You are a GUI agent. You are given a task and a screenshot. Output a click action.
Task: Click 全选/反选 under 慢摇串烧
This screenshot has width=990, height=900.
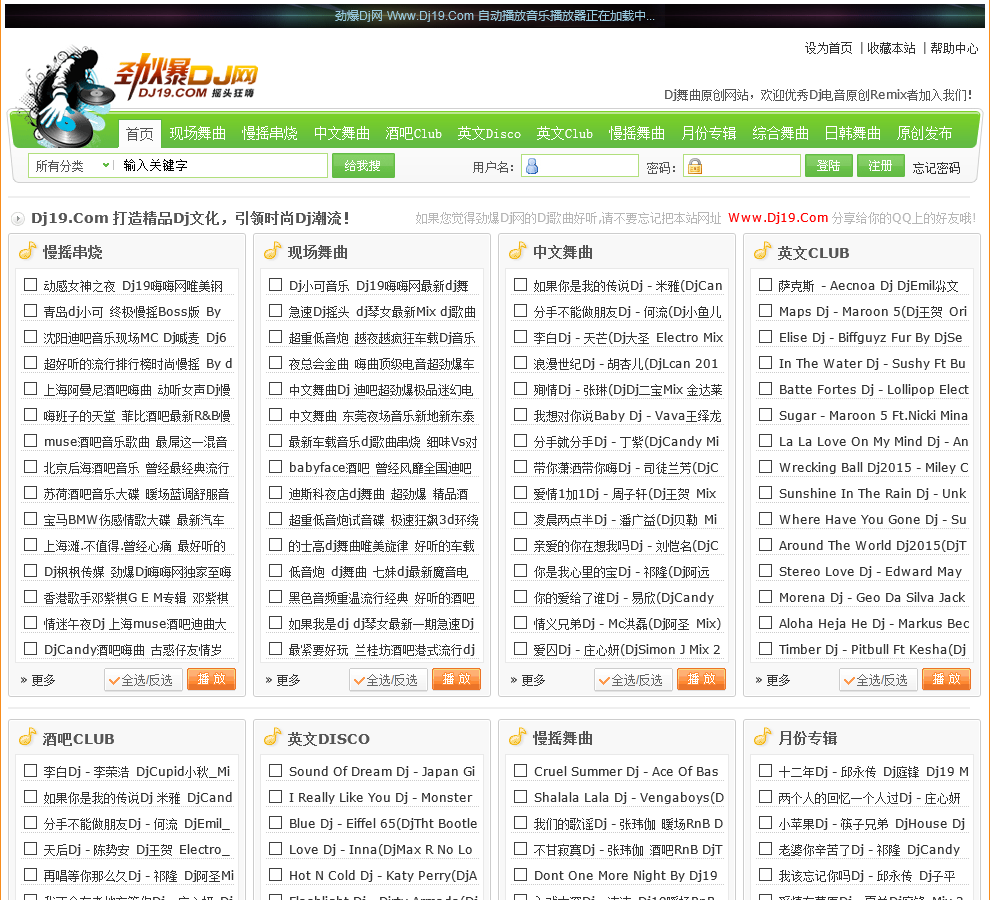click(143, 680)
